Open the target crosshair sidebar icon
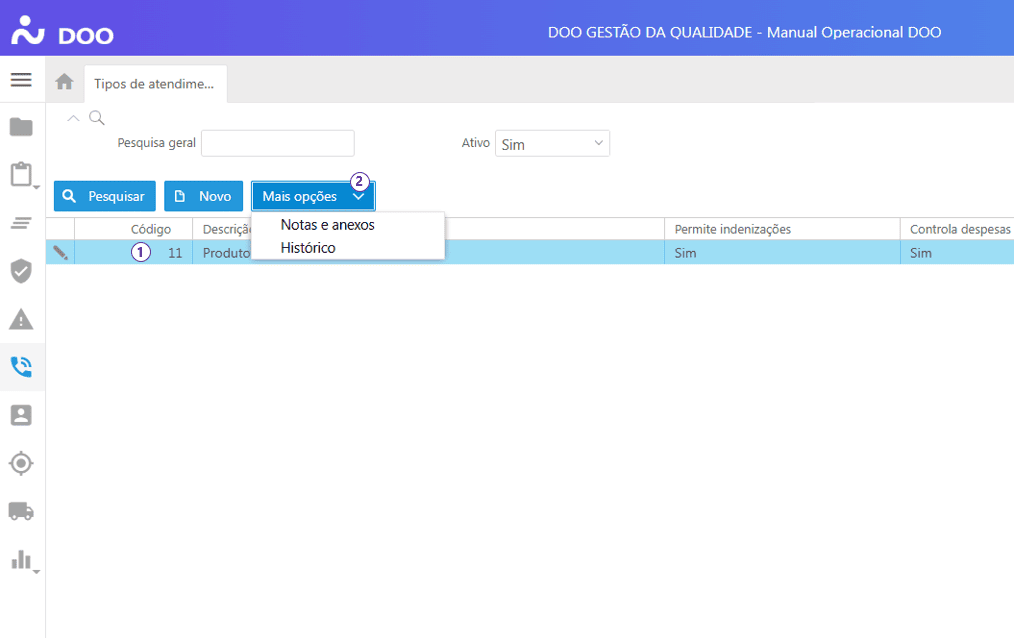 point(21,463)
